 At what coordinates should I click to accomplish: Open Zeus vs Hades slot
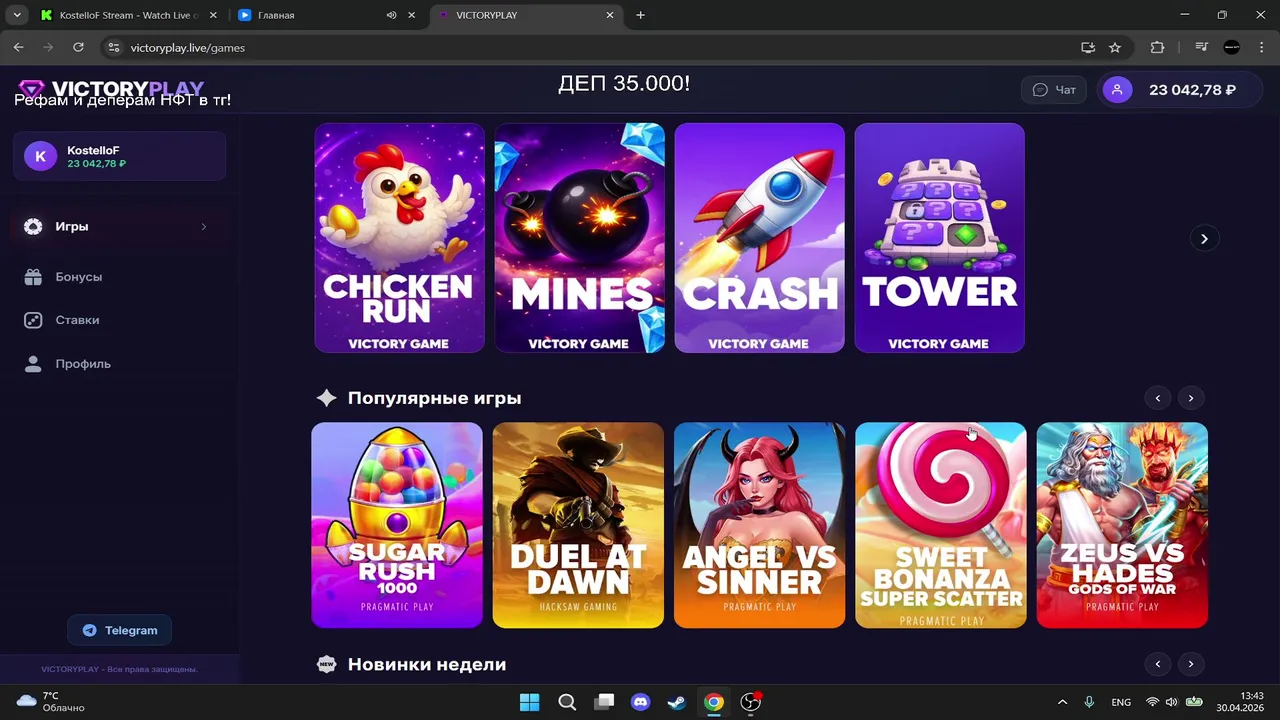(1122, 525)
